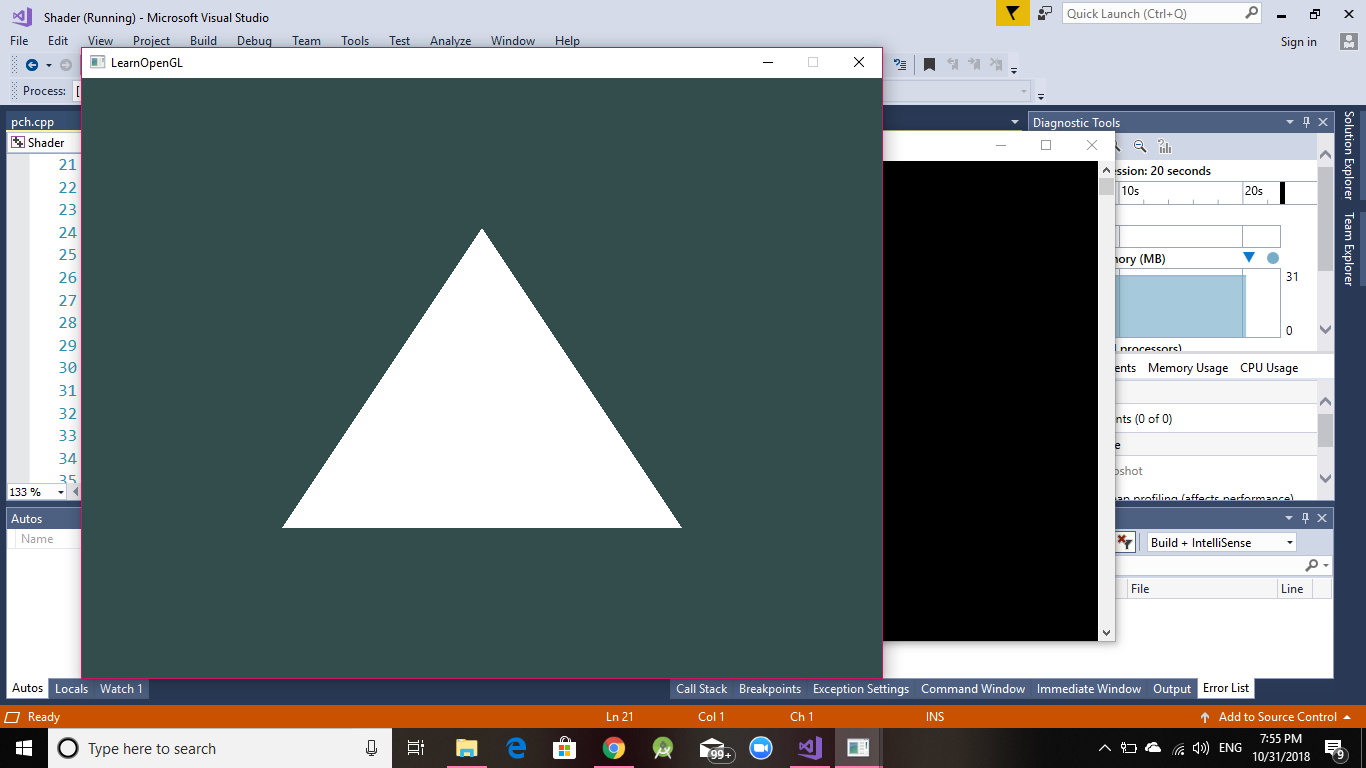Screen dimensions: 1366x768
Task: Click the member list toolbar icon
Action: 900,65
